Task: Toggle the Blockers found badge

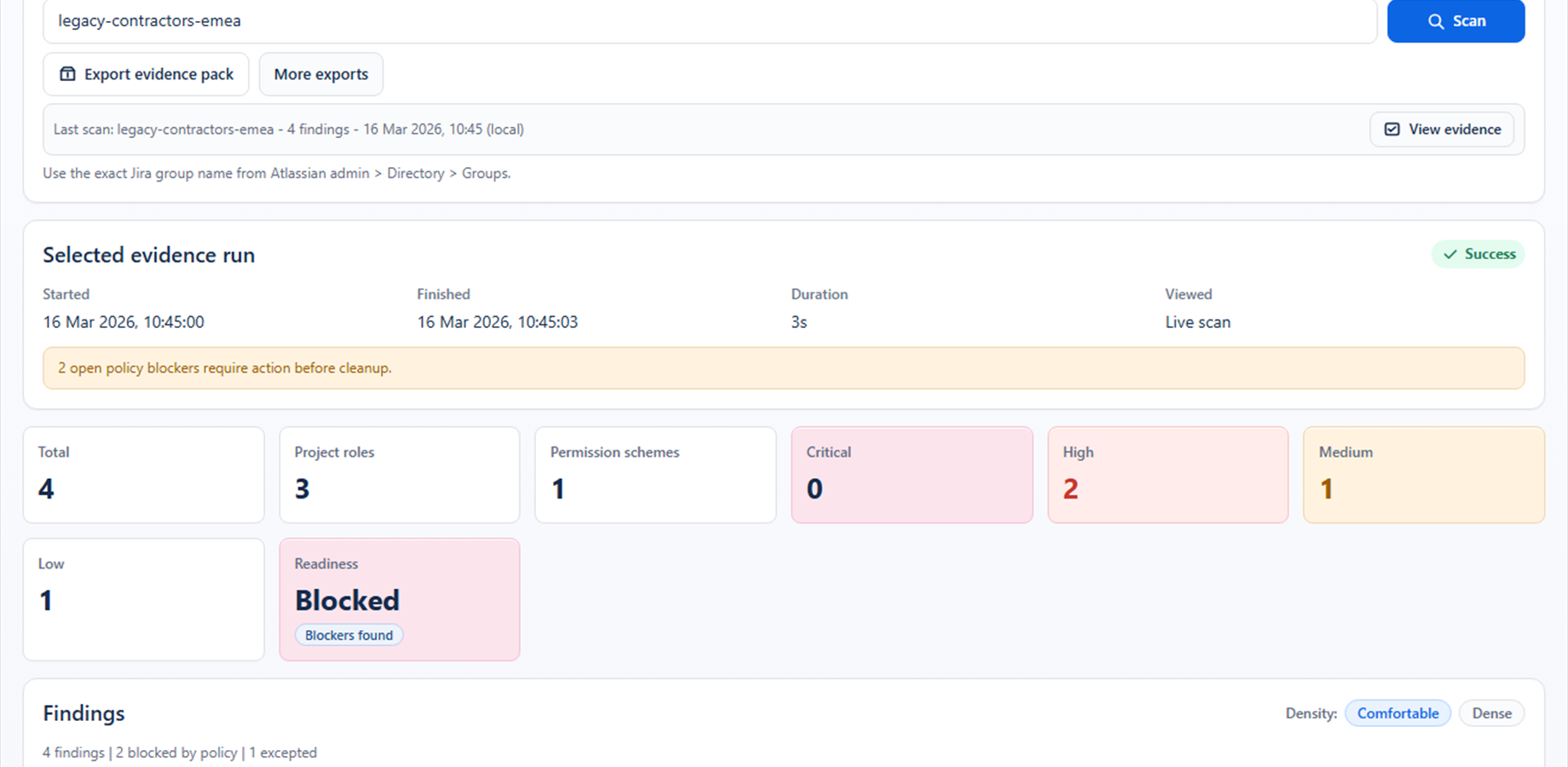Action: pos(348,634)
